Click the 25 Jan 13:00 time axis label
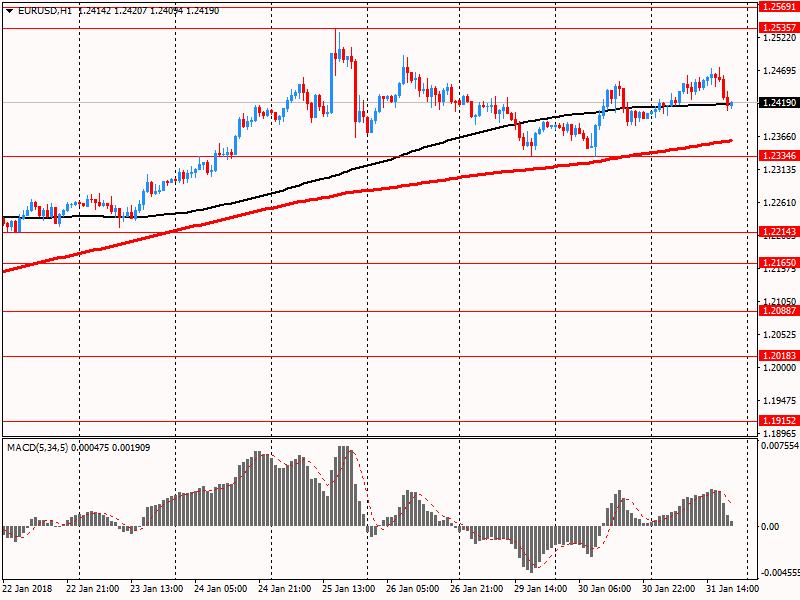800x600 pixels. 349,589
